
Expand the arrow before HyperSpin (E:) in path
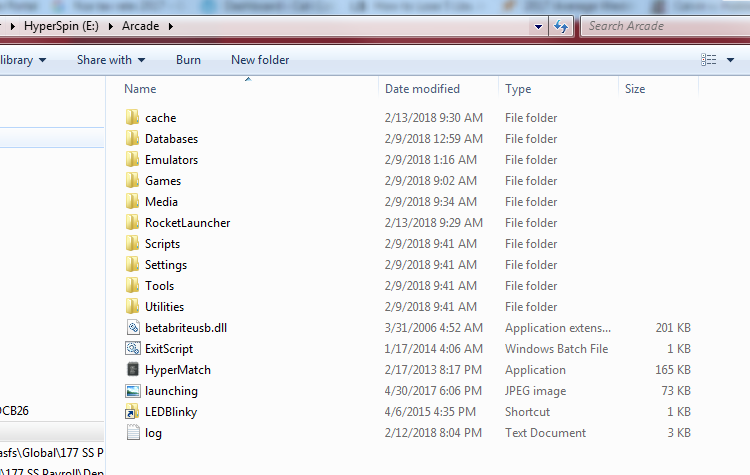pos(13,26)
